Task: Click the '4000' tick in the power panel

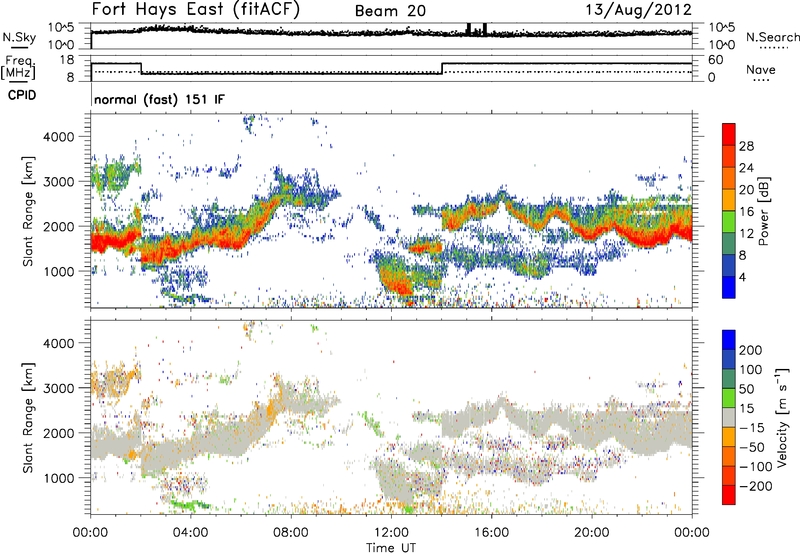Action: coord(58,137)
